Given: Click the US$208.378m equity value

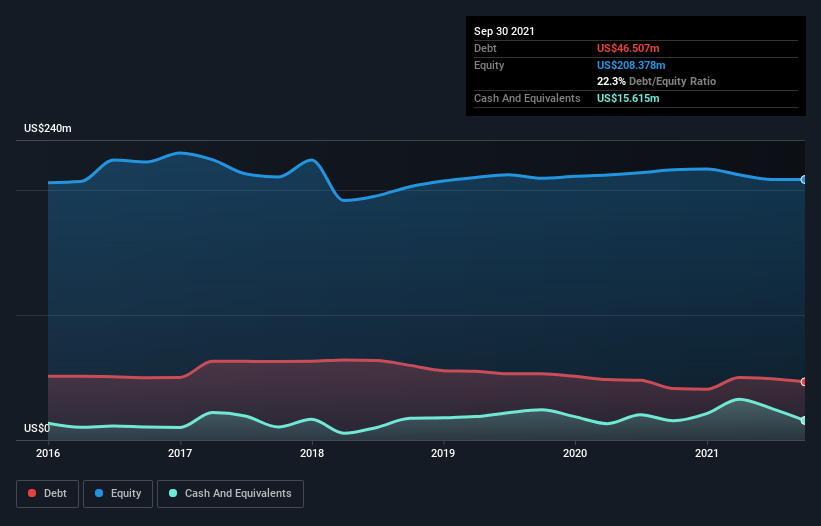Looking at the screenshot, I should coord(631,65).
